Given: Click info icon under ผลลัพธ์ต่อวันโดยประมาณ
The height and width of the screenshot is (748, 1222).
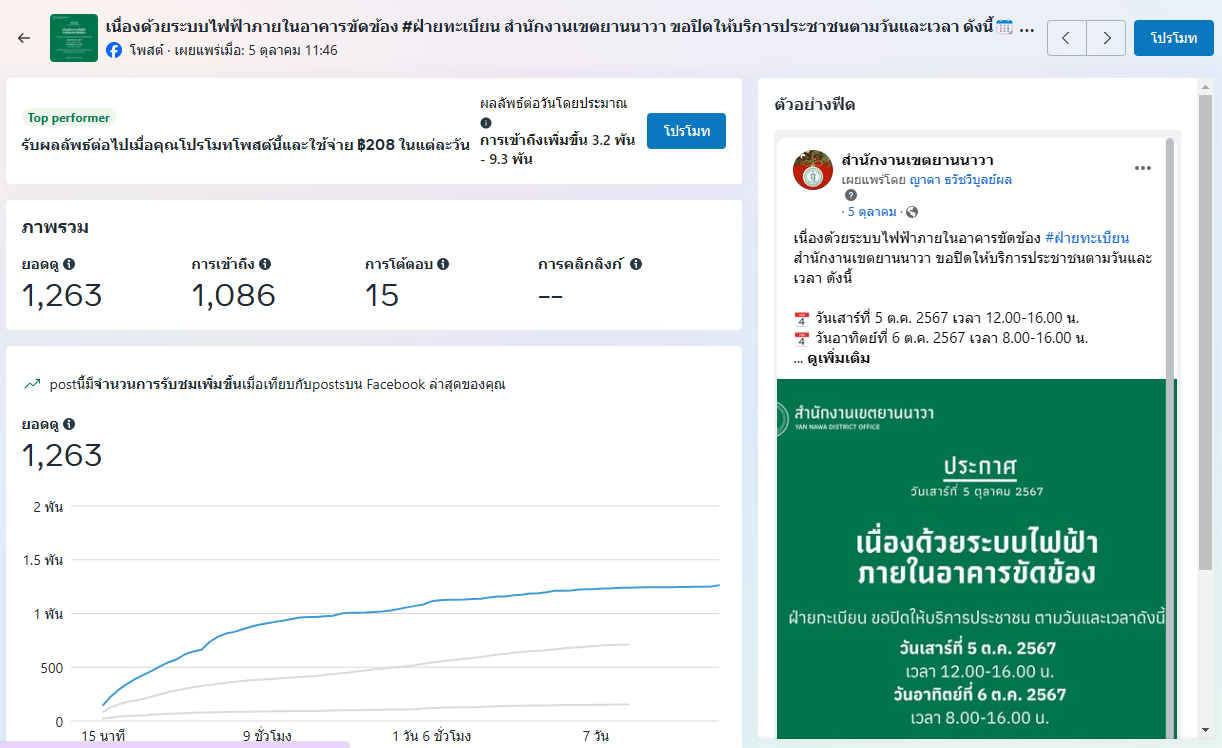Looking at the screenshot, I should click(x=486, y=122).
